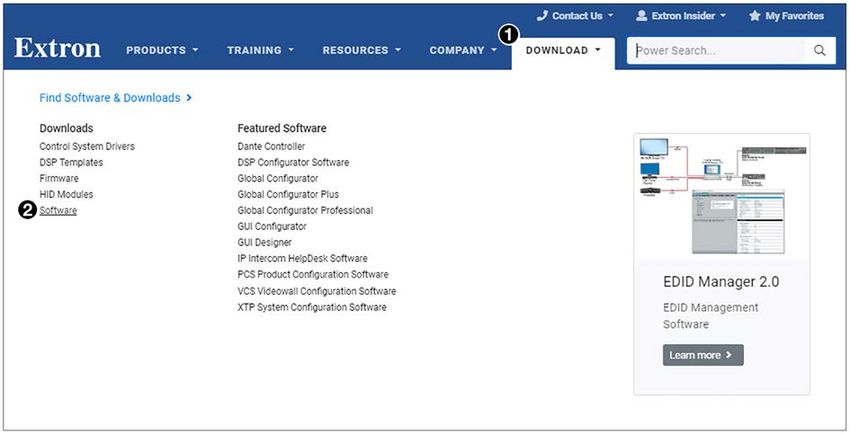Open the Products menu

(x=162, y=50)
